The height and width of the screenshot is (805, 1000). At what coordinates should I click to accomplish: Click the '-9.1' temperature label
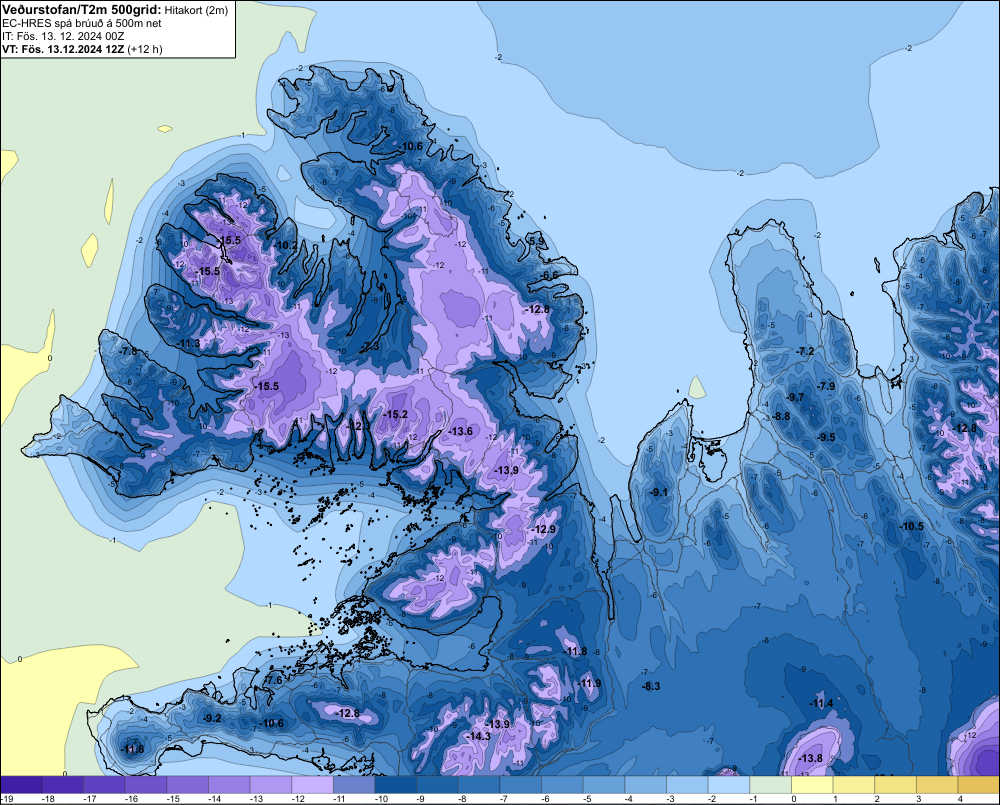click(x=658, y=492)
